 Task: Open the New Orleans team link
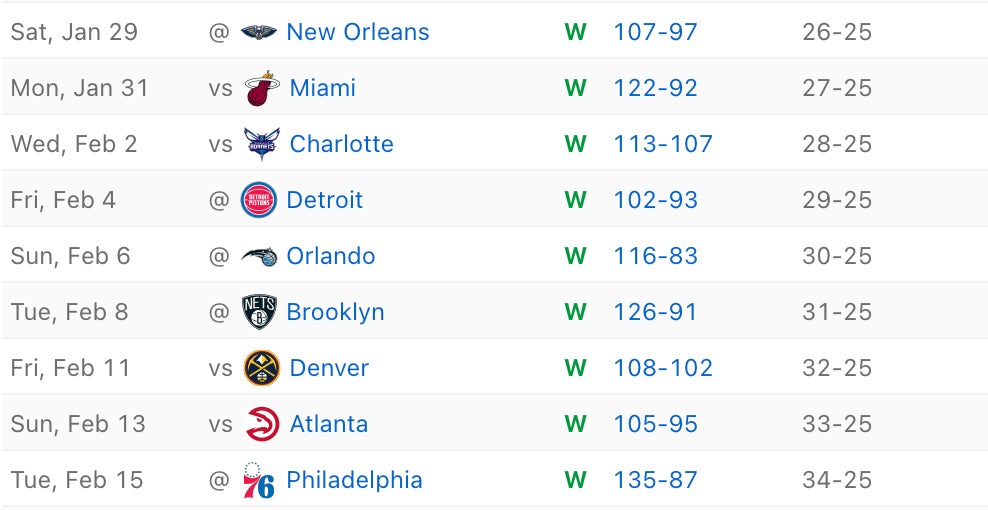(x=357, y=32)
